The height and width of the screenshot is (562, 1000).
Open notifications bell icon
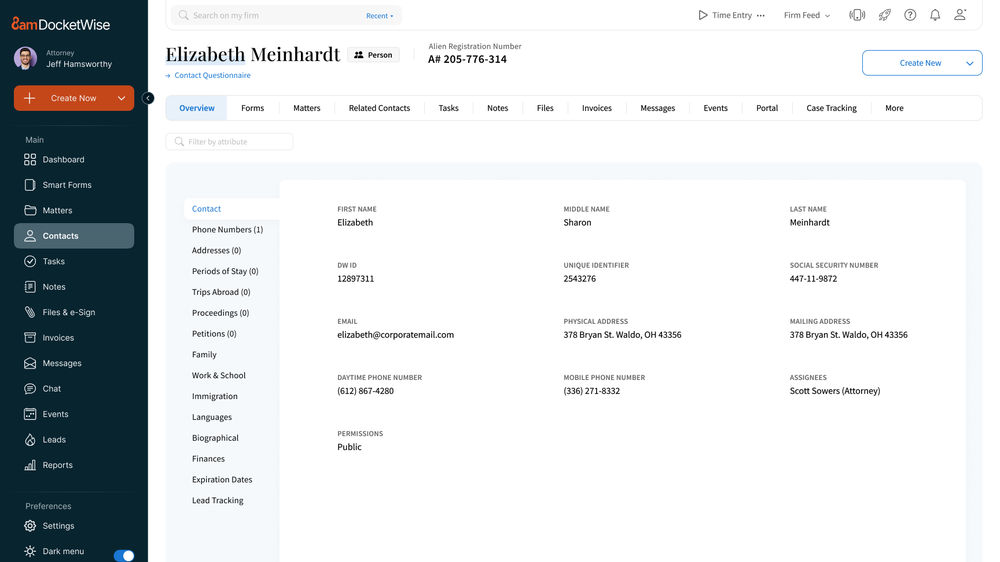(x=935, y=15)
